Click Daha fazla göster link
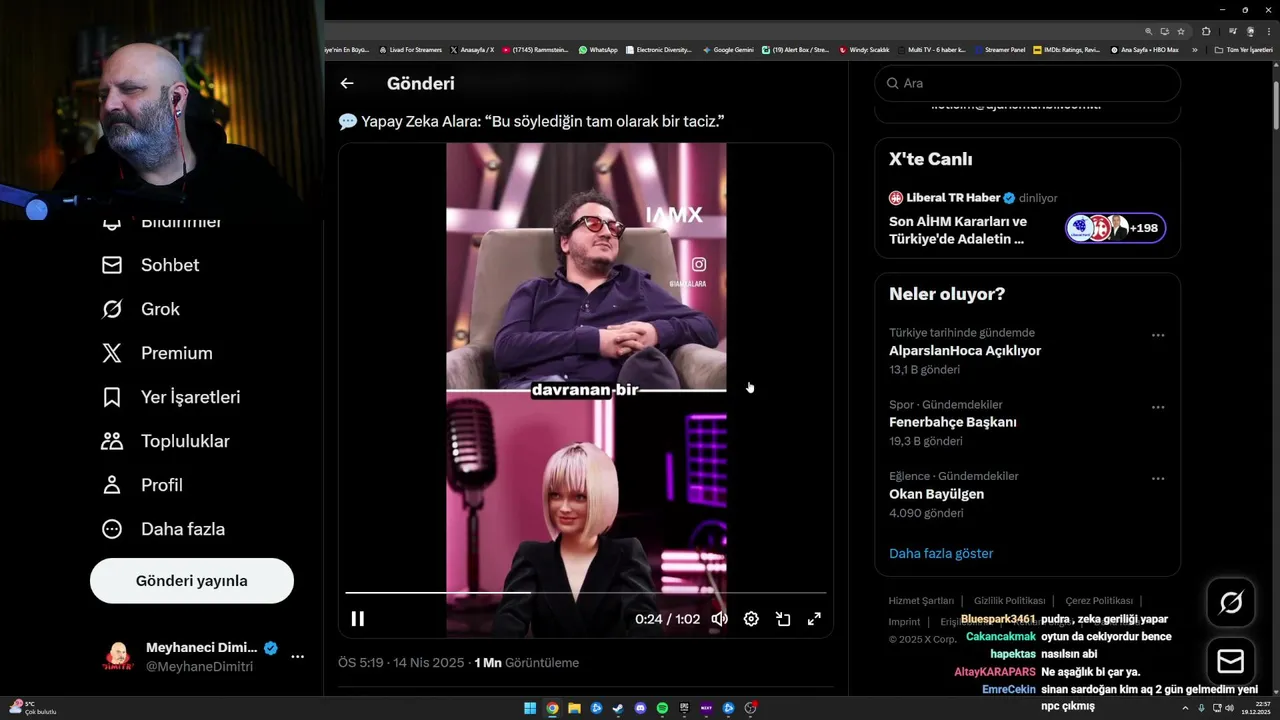Image resolution: width=1280 pixels, height=720 pixels. tap(941, 553)
